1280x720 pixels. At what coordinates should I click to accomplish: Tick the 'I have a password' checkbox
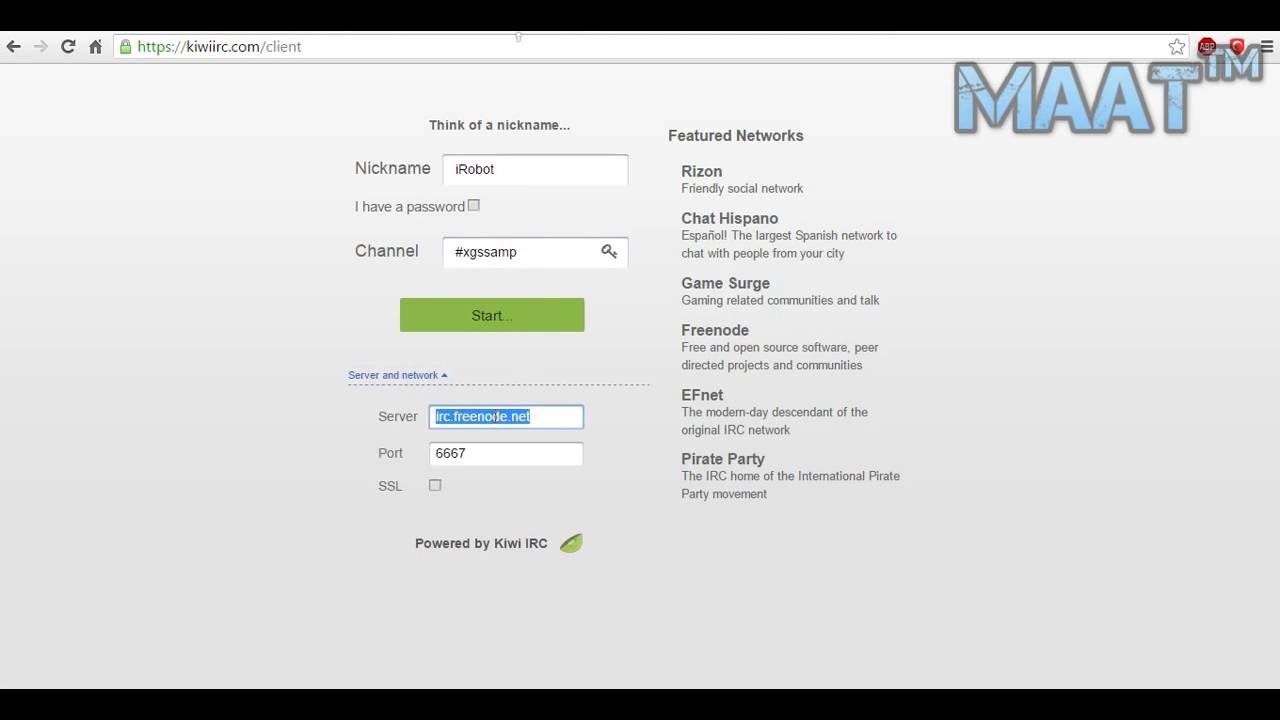(474, 205)
